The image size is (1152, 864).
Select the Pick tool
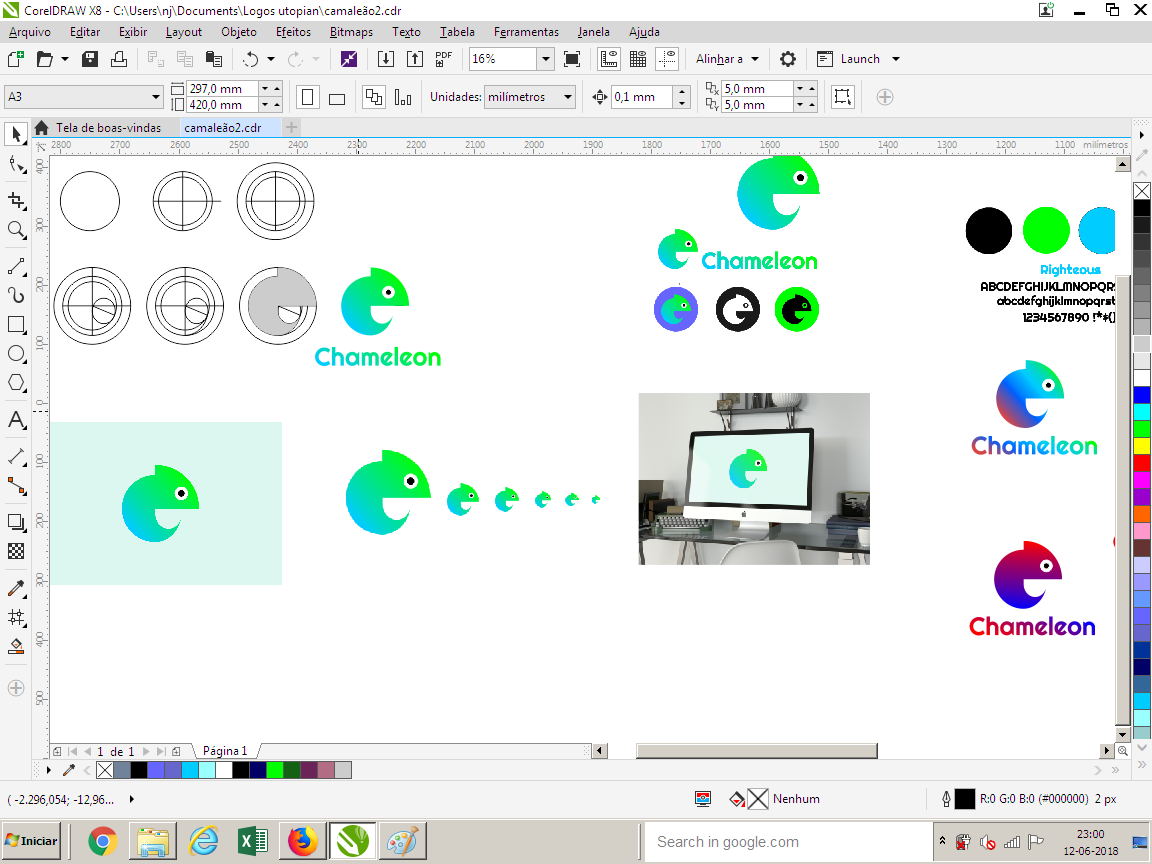tap(16, 134)
